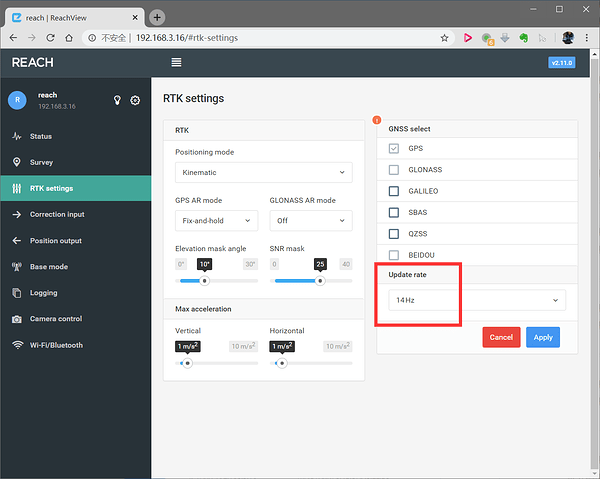This screenshot has width=600, height=479.
Task: Click the Survey location pin icon
Action: [16, 162]
